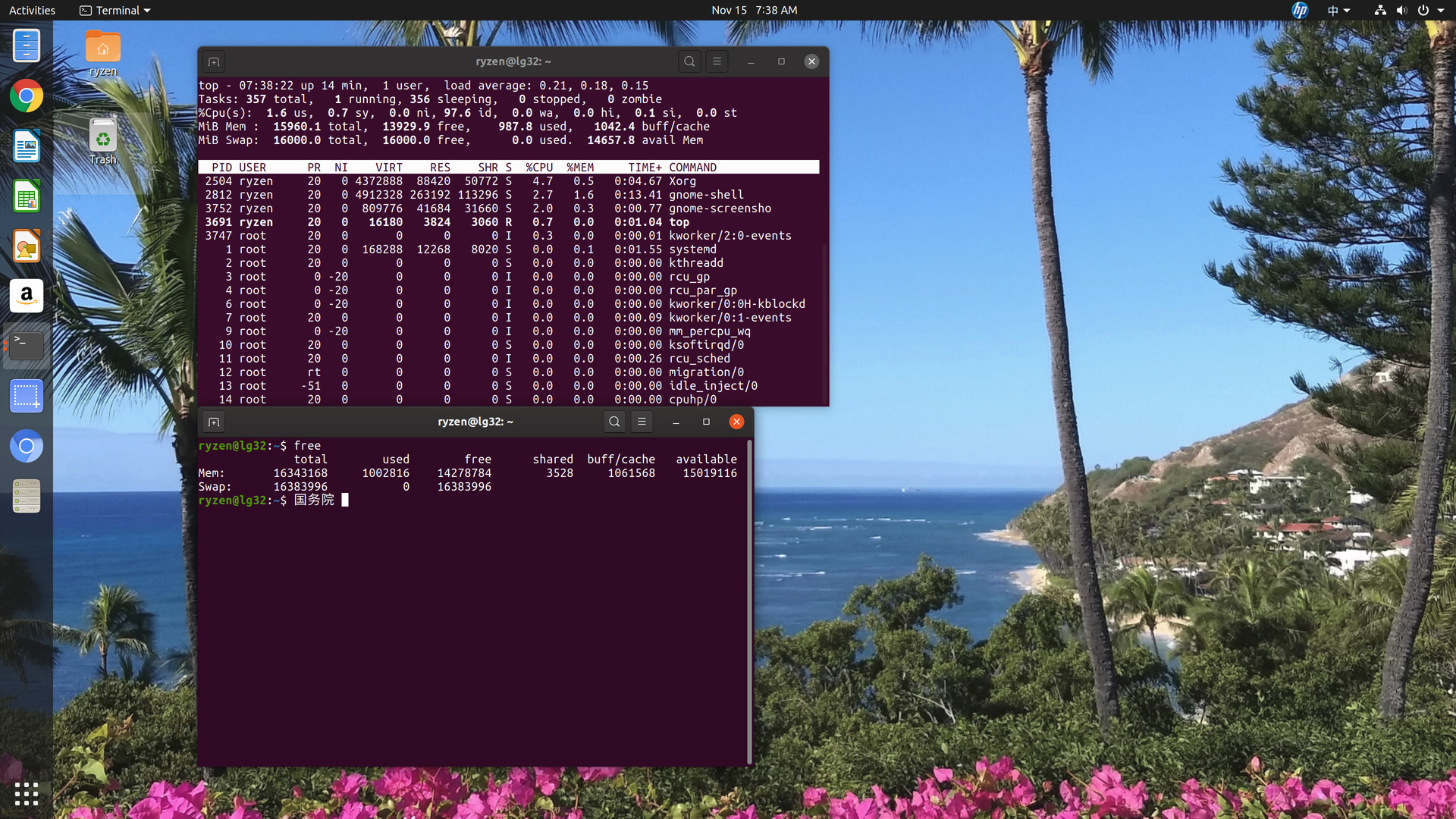
Task: Click the systemd process row
Action: [508, 249]
